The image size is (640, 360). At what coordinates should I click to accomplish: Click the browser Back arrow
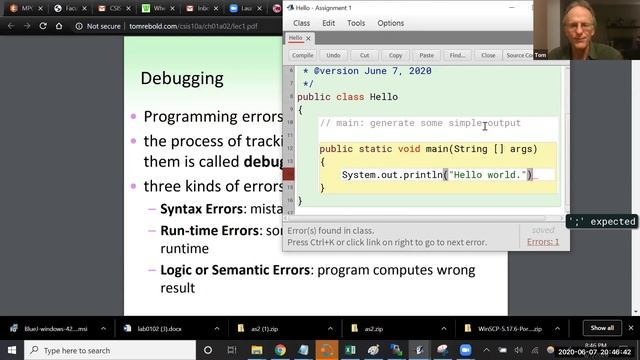point(11,26)
